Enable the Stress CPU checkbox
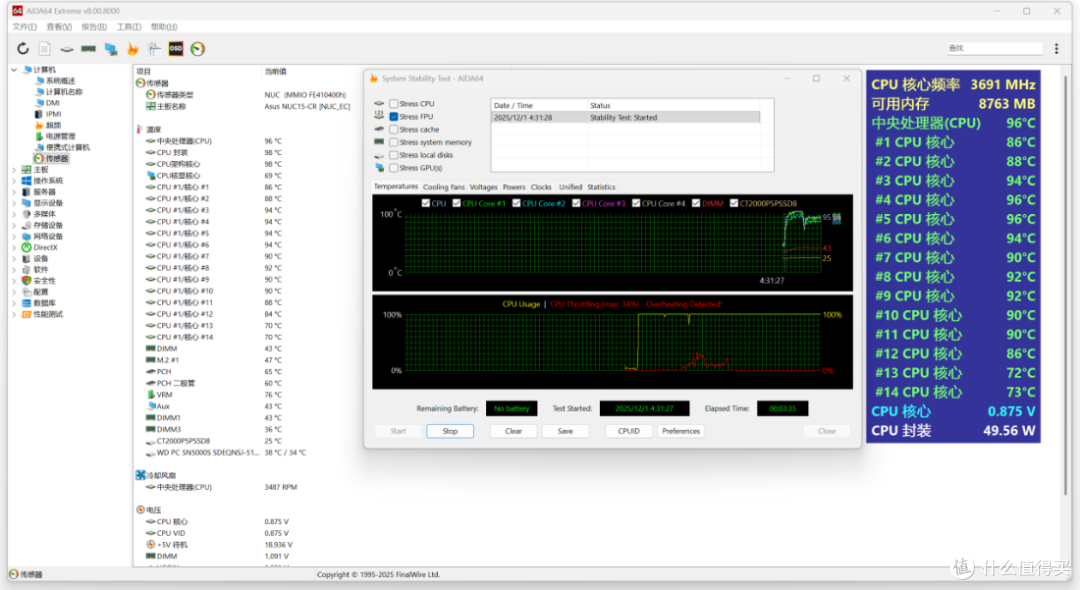This screenshot has width=1080, height=590. click(x=393, y=103)
